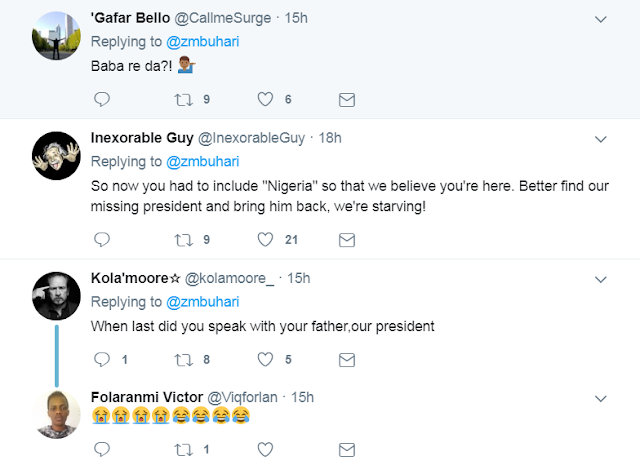This screenshot has height=465, width=640.
Task: Retweet Kola'moore's tweet about the president
Action: coord(181,359)
